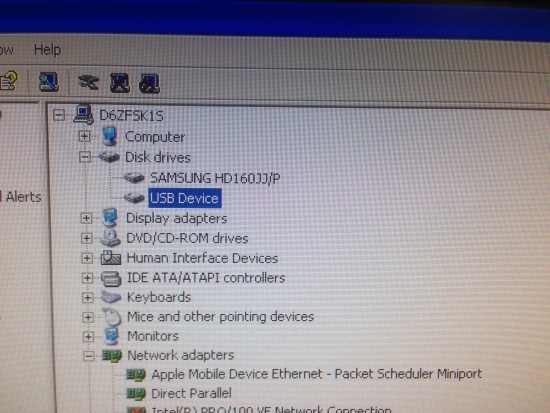Select the Human Interface Devices label
The width and height of the screenshot is (550, 413).
(202, 258)
